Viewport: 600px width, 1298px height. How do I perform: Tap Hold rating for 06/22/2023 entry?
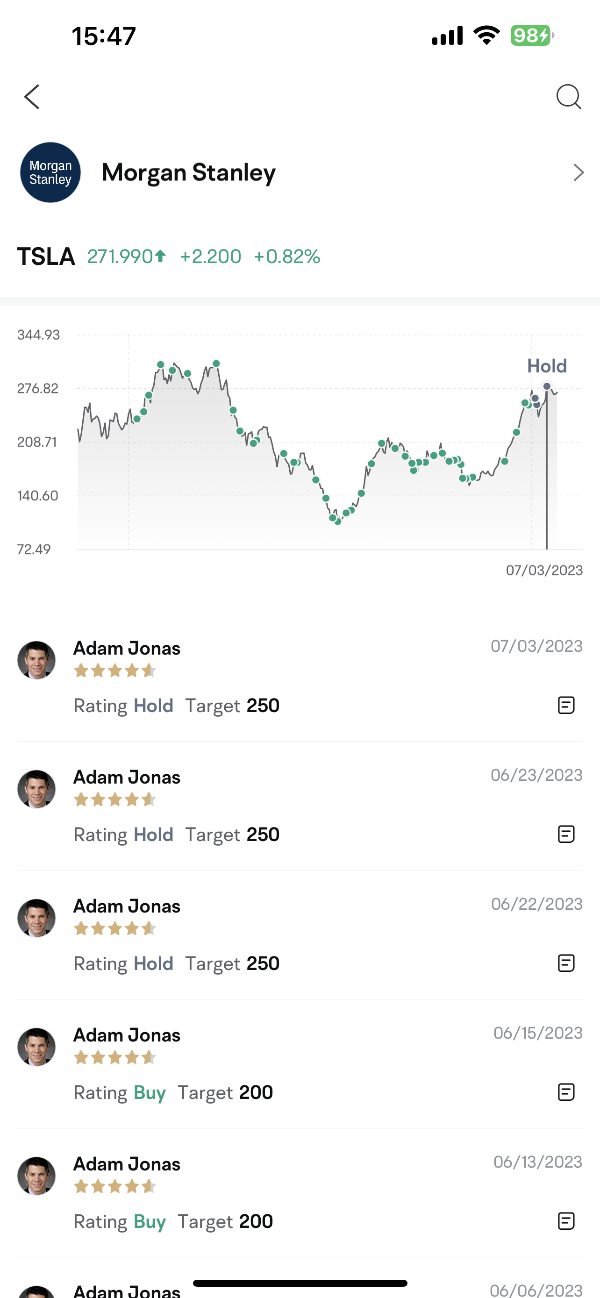[x=153, y=964]
